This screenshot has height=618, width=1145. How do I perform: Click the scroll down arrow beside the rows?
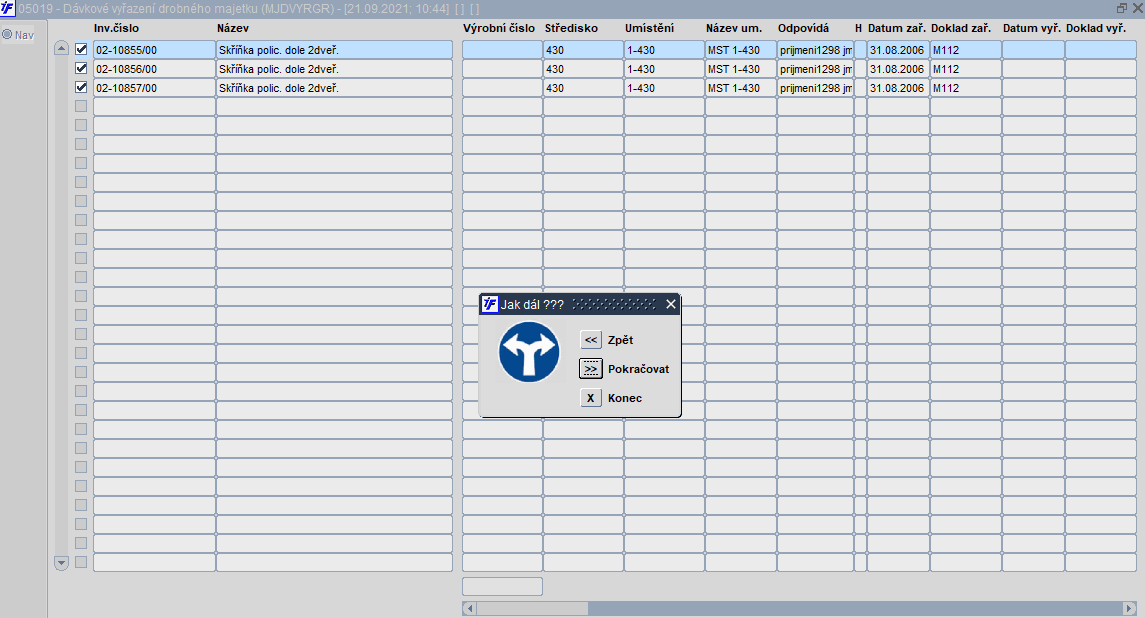[61, 563]
